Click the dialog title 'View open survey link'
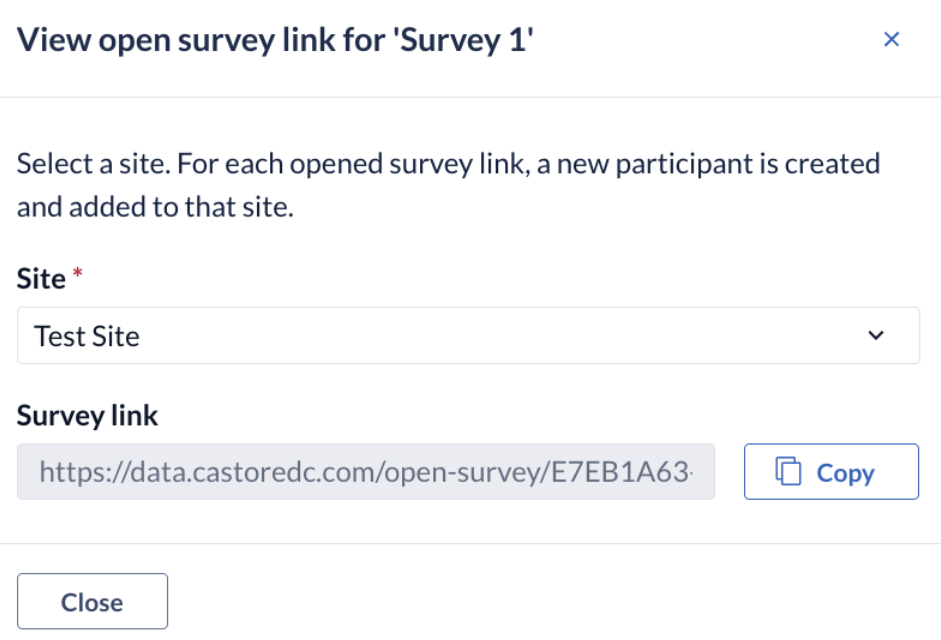The height and width of the screenshot is (640, 941). tap(201, 40)
